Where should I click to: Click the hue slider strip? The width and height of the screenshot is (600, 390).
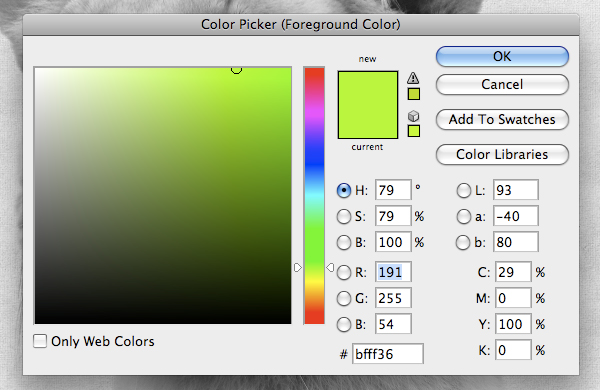point(314,196)
